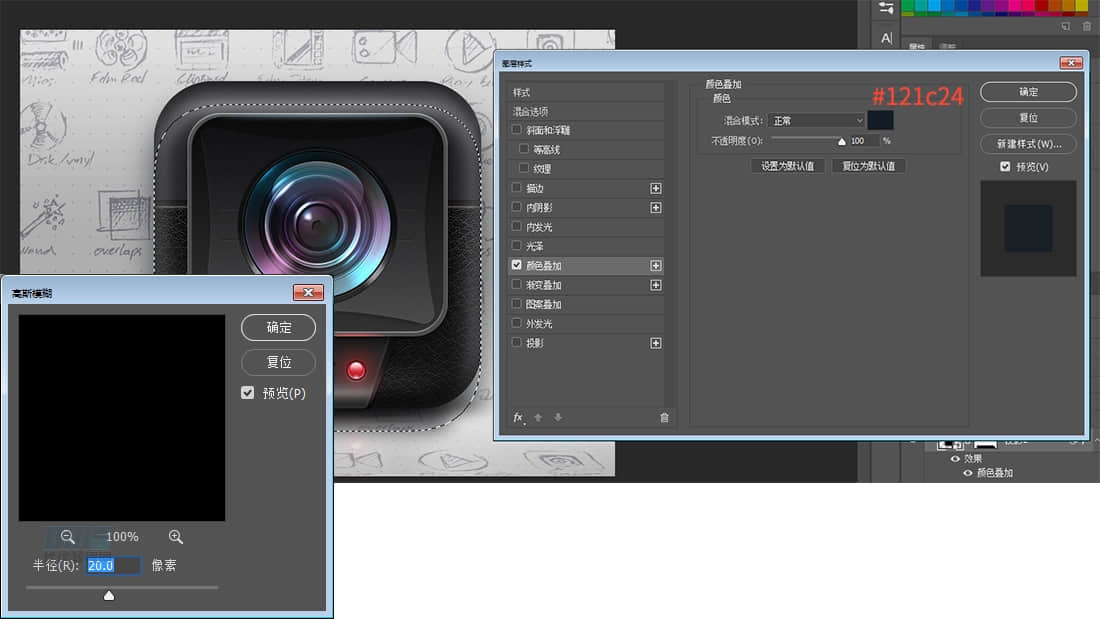Click 复位为默认值 reset to default button

click(x=868, y=166)
